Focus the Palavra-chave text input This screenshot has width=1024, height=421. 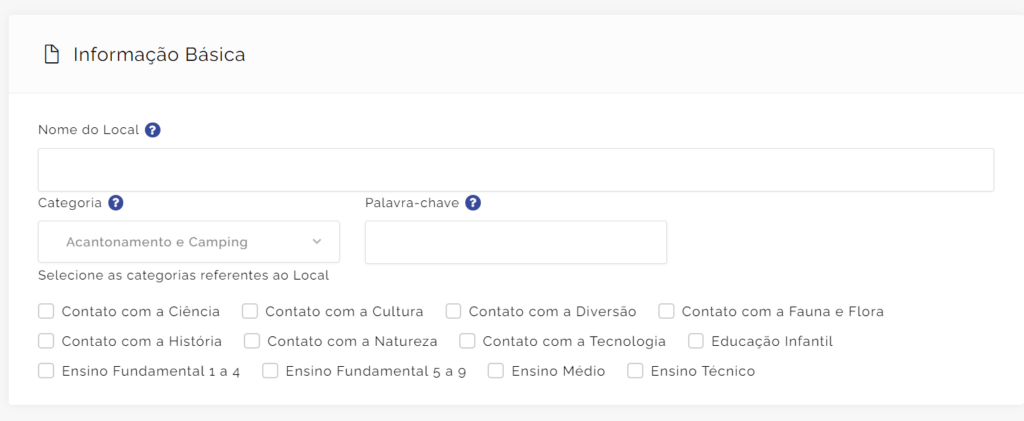tap(516, 242)
